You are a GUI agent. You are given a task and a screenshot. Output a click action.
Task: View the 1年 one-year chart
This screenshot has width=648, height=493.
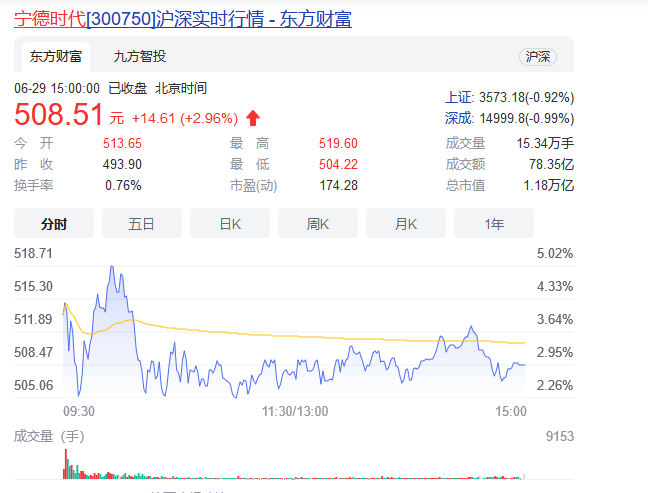pos(493,223)
